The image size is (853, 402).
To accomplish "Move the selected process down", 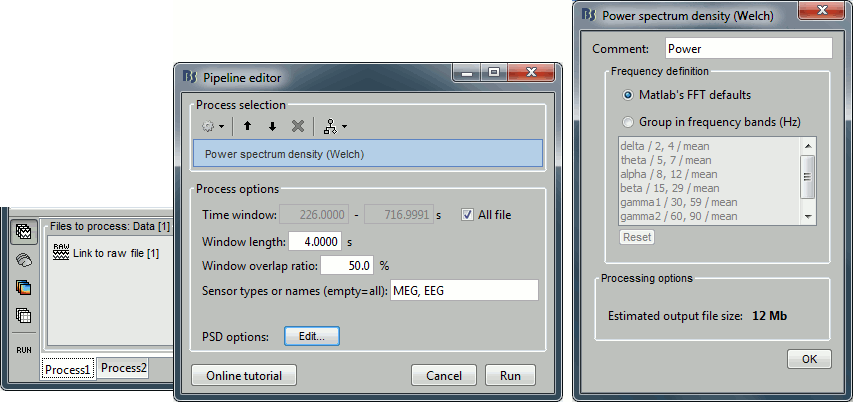I will click(272, 126).
